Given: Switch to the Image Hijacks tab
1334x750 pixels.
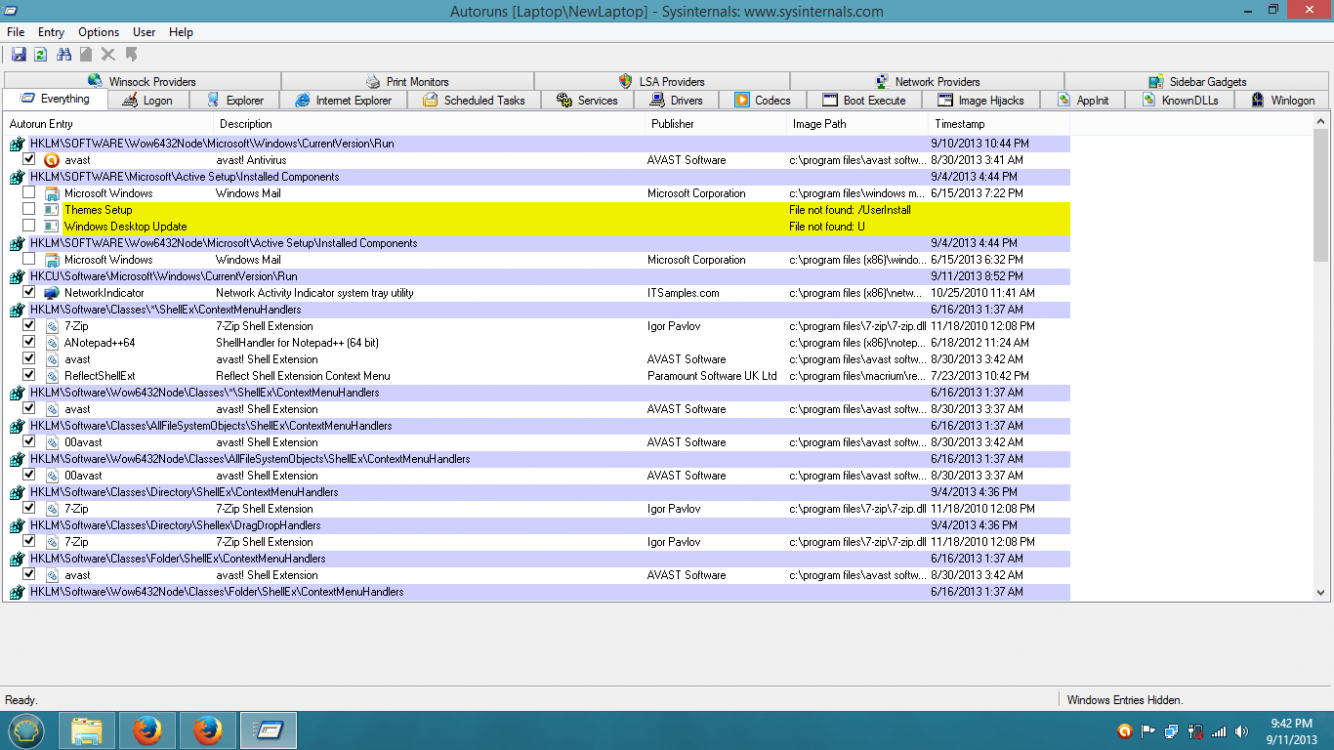Looking at the screenshot, I should point(980,100).
